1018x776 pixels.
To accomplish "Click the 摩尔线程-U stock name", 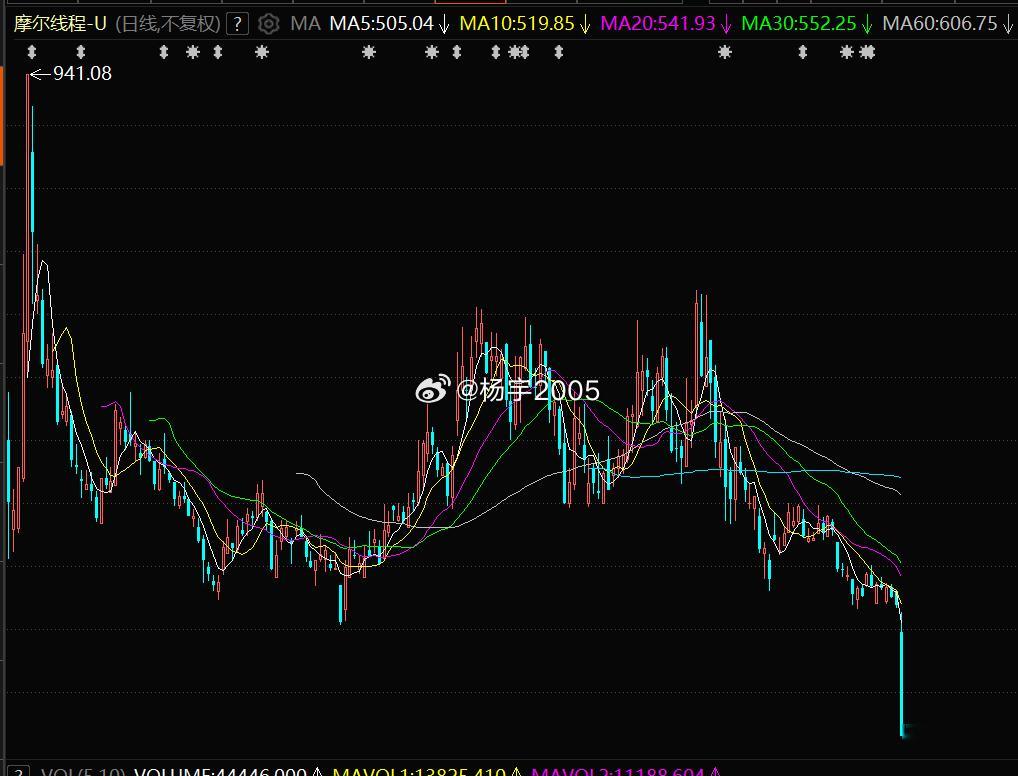I will point(60,24).
